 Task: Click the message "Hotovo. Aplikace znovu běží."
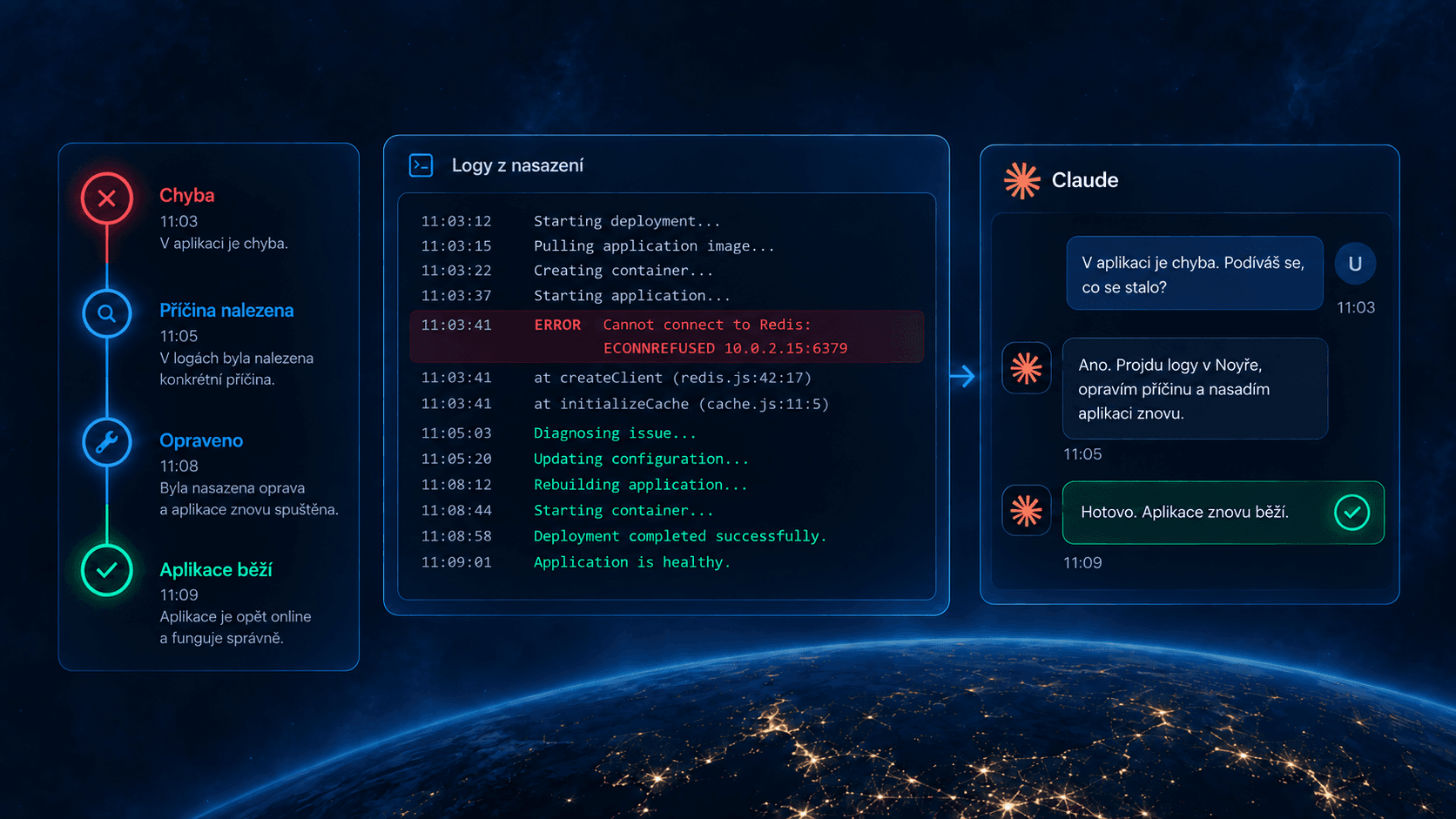1223,513
